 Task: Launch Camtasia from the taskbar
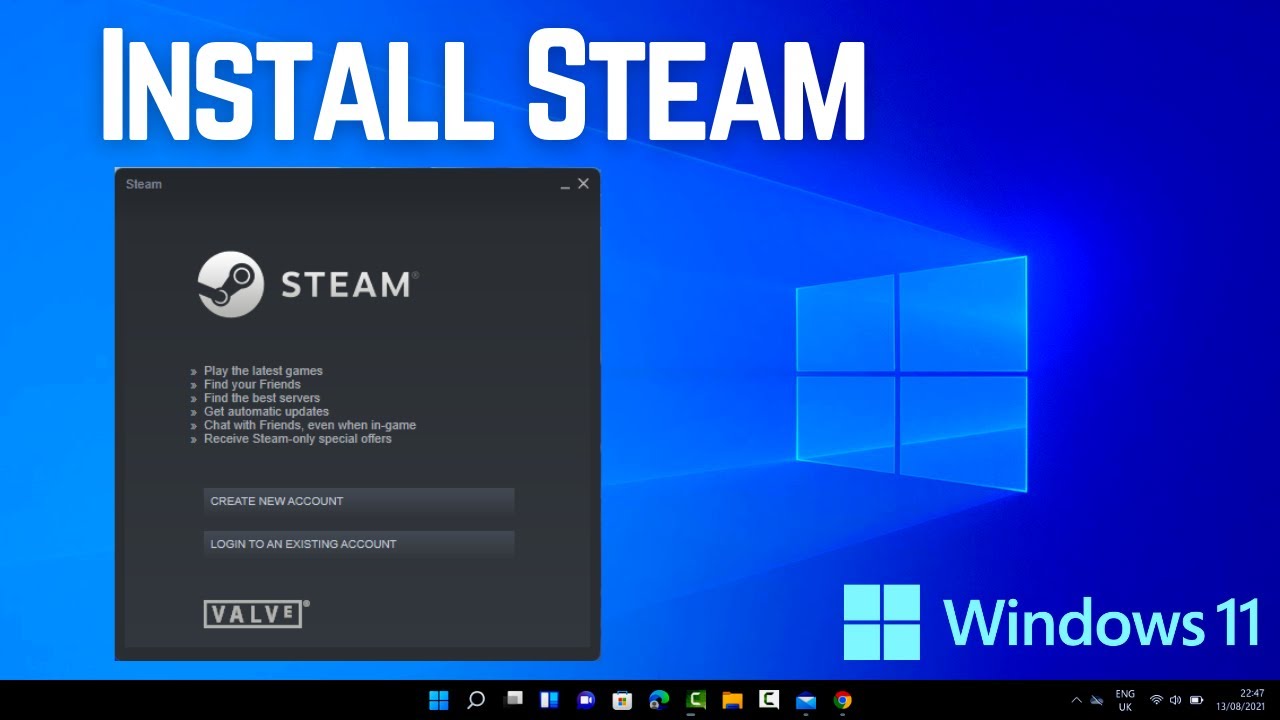pos(695,699)
